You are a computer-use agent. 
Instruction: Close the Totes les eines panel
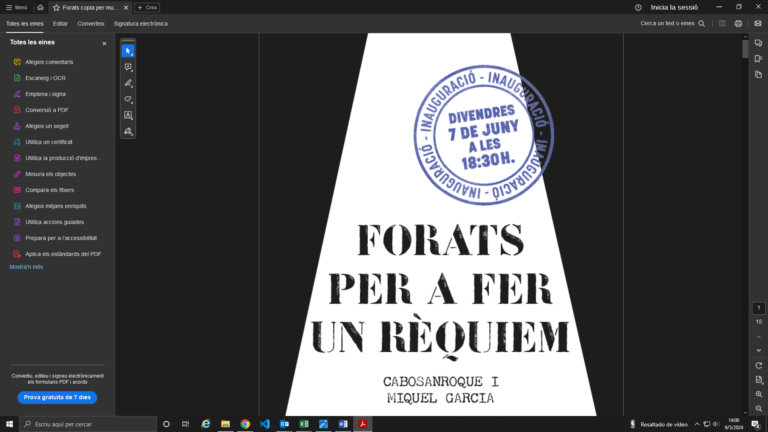pos(104,44)
